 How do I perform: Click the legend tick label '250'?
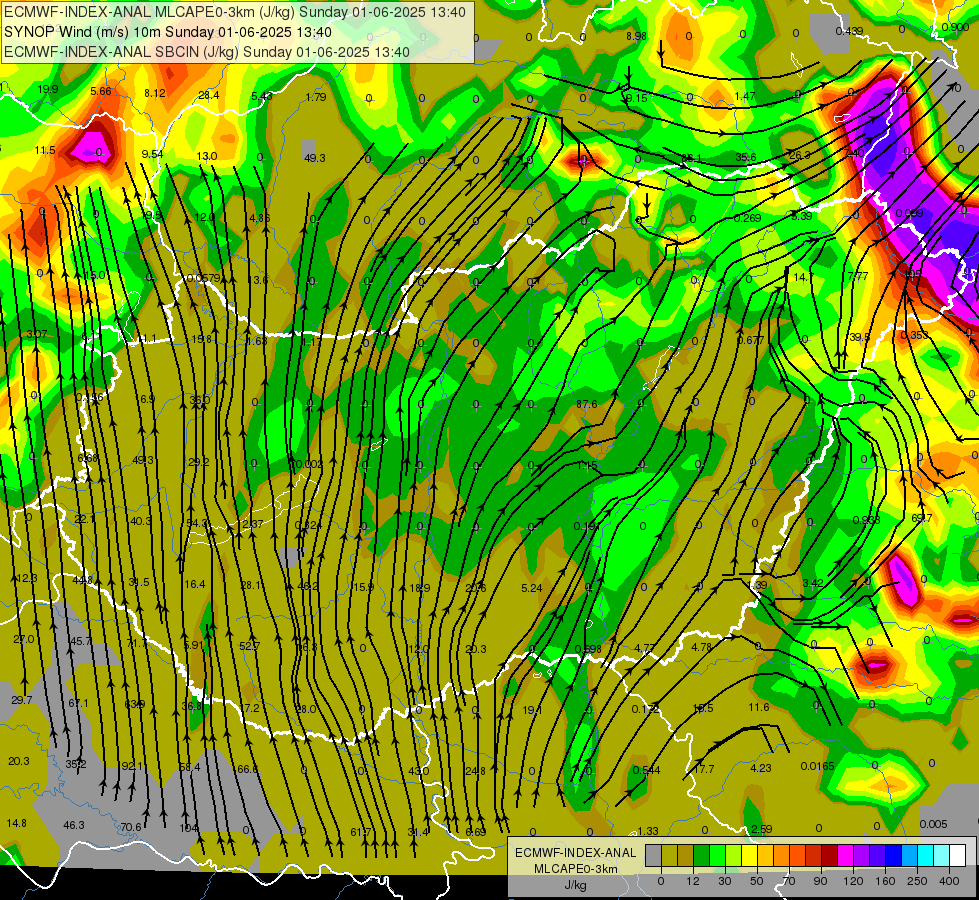click(917, 881)
